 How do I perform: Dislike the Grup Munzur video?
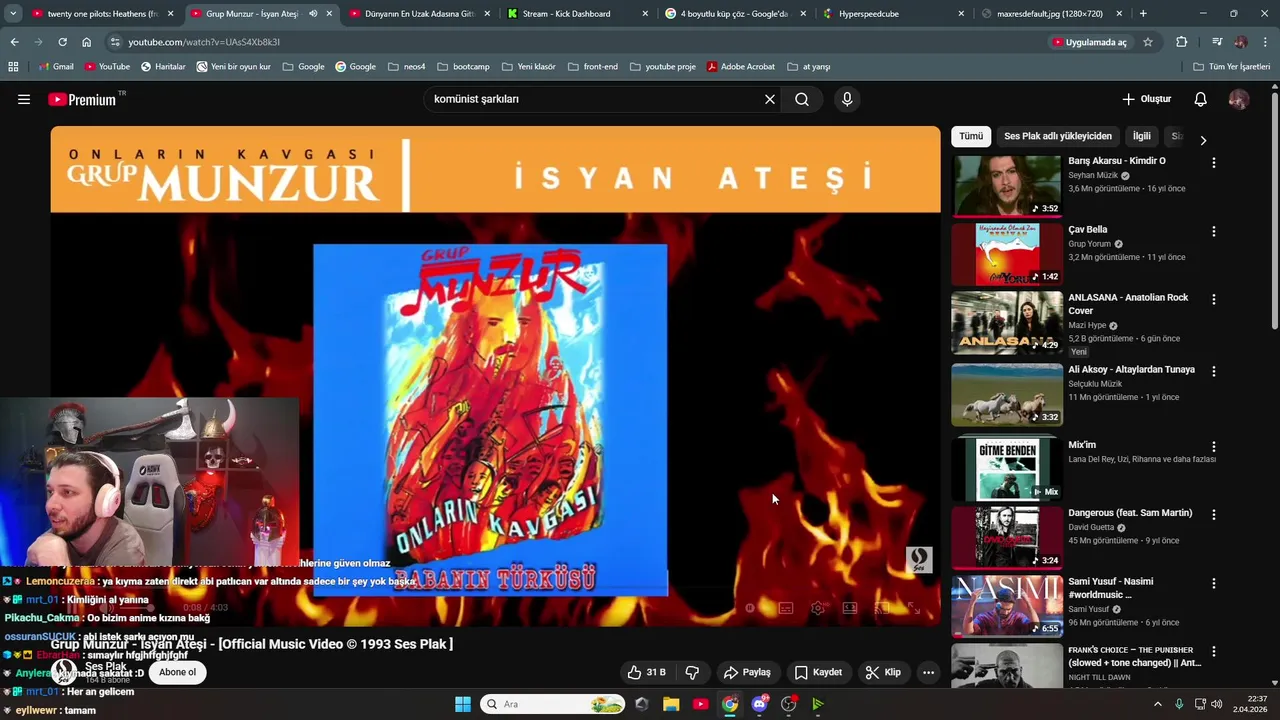pyautogui.click(x=692, y=672)
